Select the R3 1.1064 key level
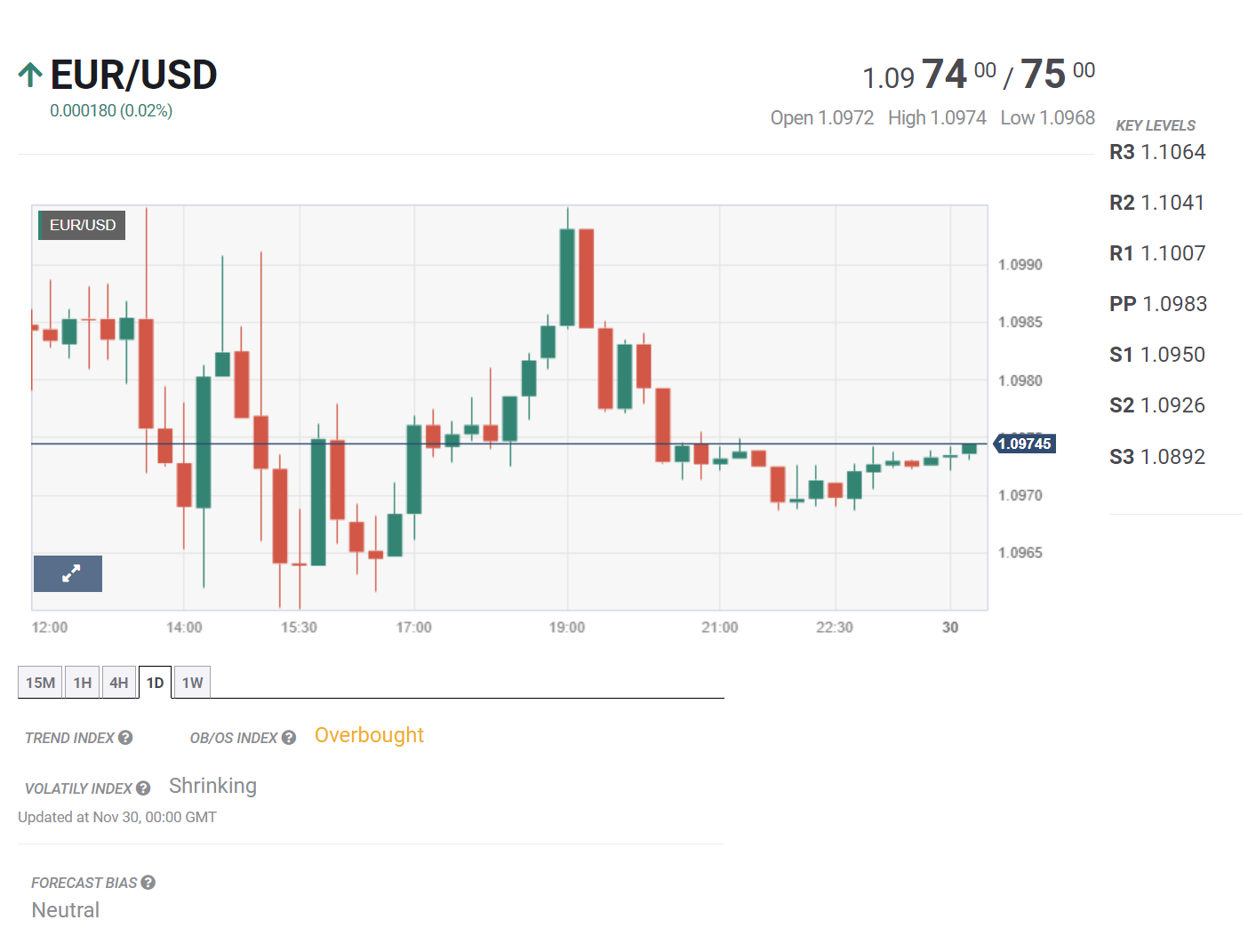This screenshot has width=1256, height=952. point(1157,152)
